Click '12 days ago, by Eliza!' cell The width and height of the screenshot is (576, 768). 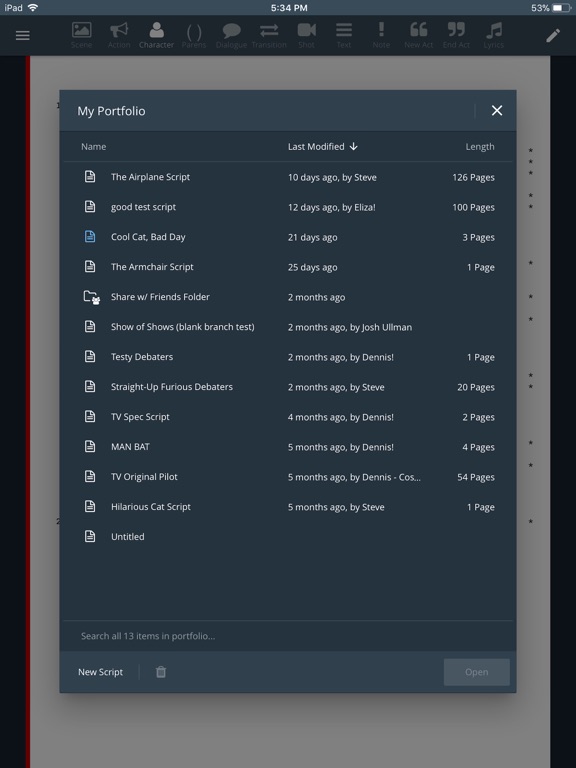pos(332,207)
